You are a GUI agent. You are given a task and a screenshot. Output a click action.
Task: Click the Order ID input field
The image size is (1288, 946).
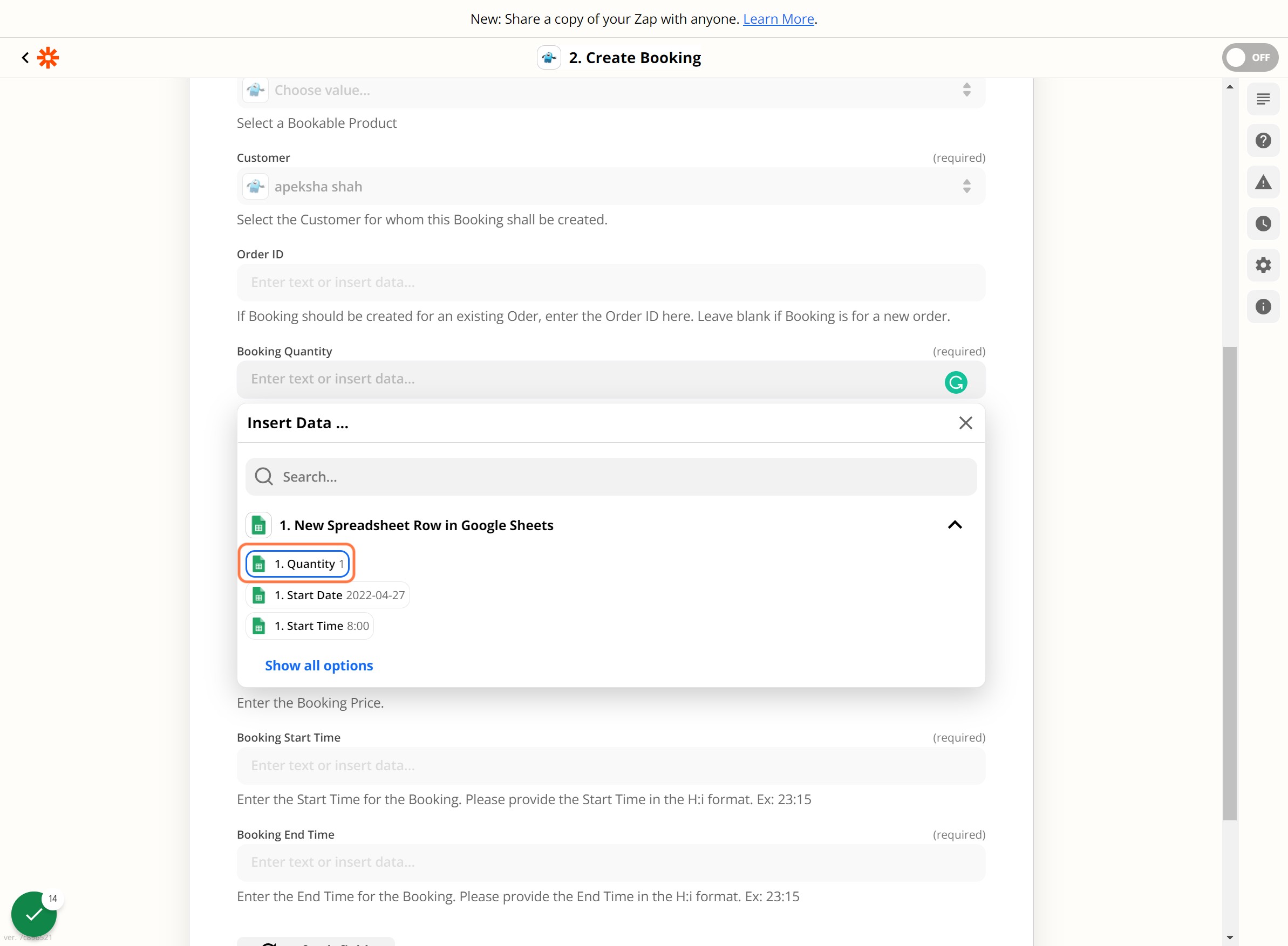tap(611, 283)
